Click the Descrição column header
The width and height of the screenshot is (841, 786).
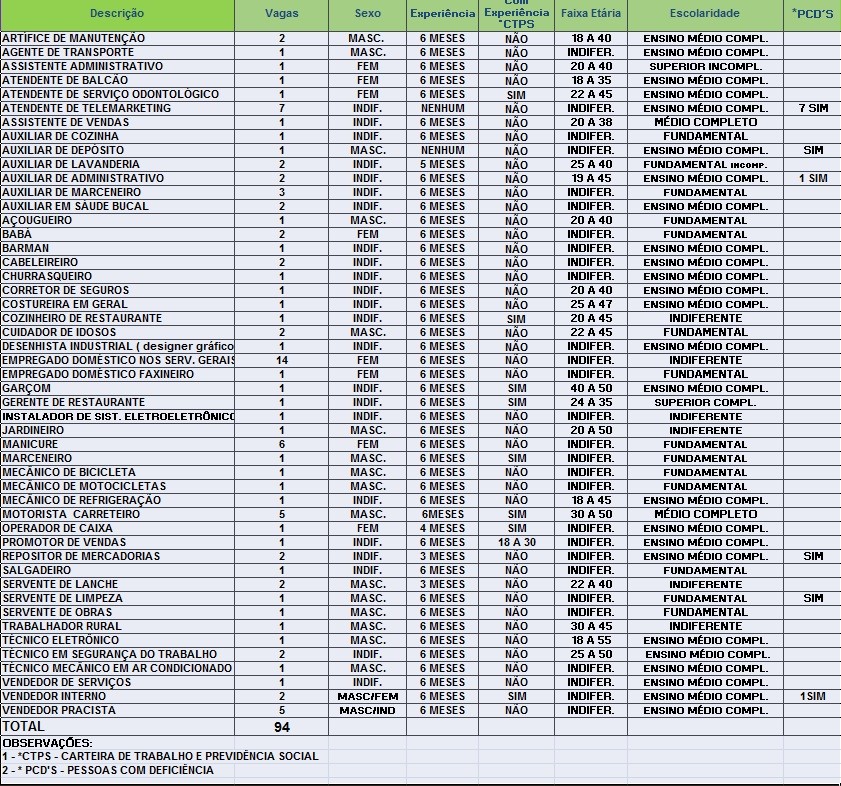click(x=117, y=14)
